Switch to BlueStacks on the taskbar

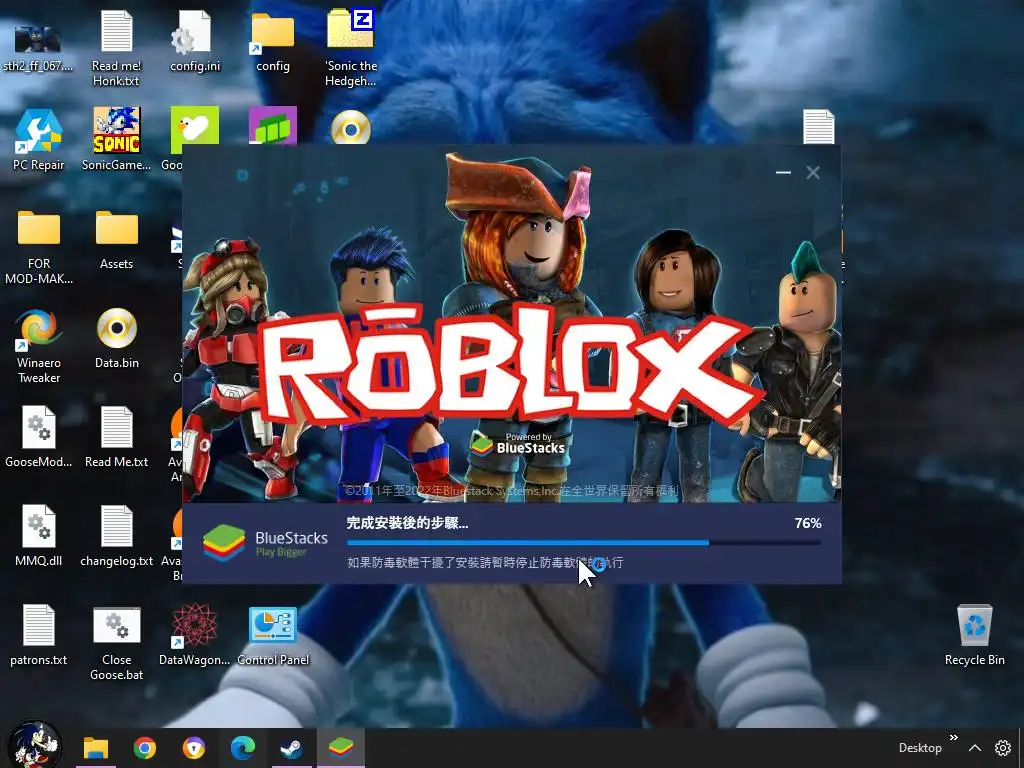[x=340, y=747]
